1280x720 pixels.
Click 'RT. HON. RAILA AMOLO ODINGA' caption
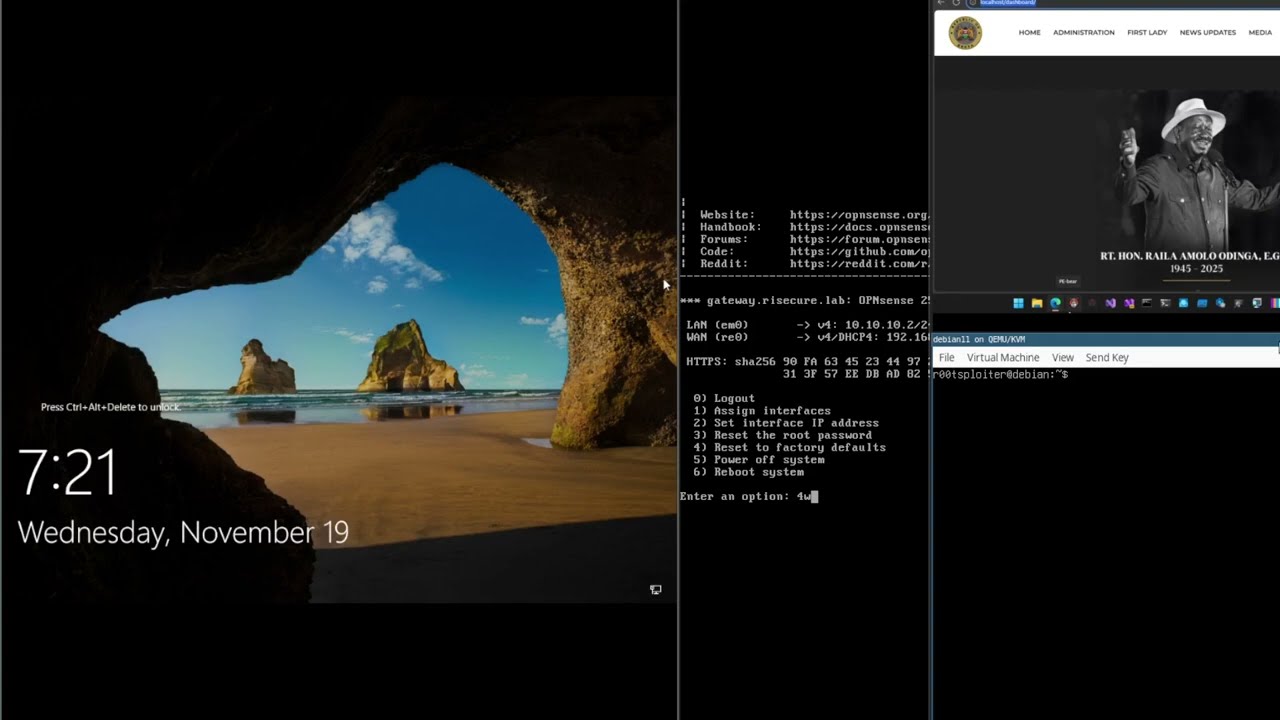point(1190,256)
